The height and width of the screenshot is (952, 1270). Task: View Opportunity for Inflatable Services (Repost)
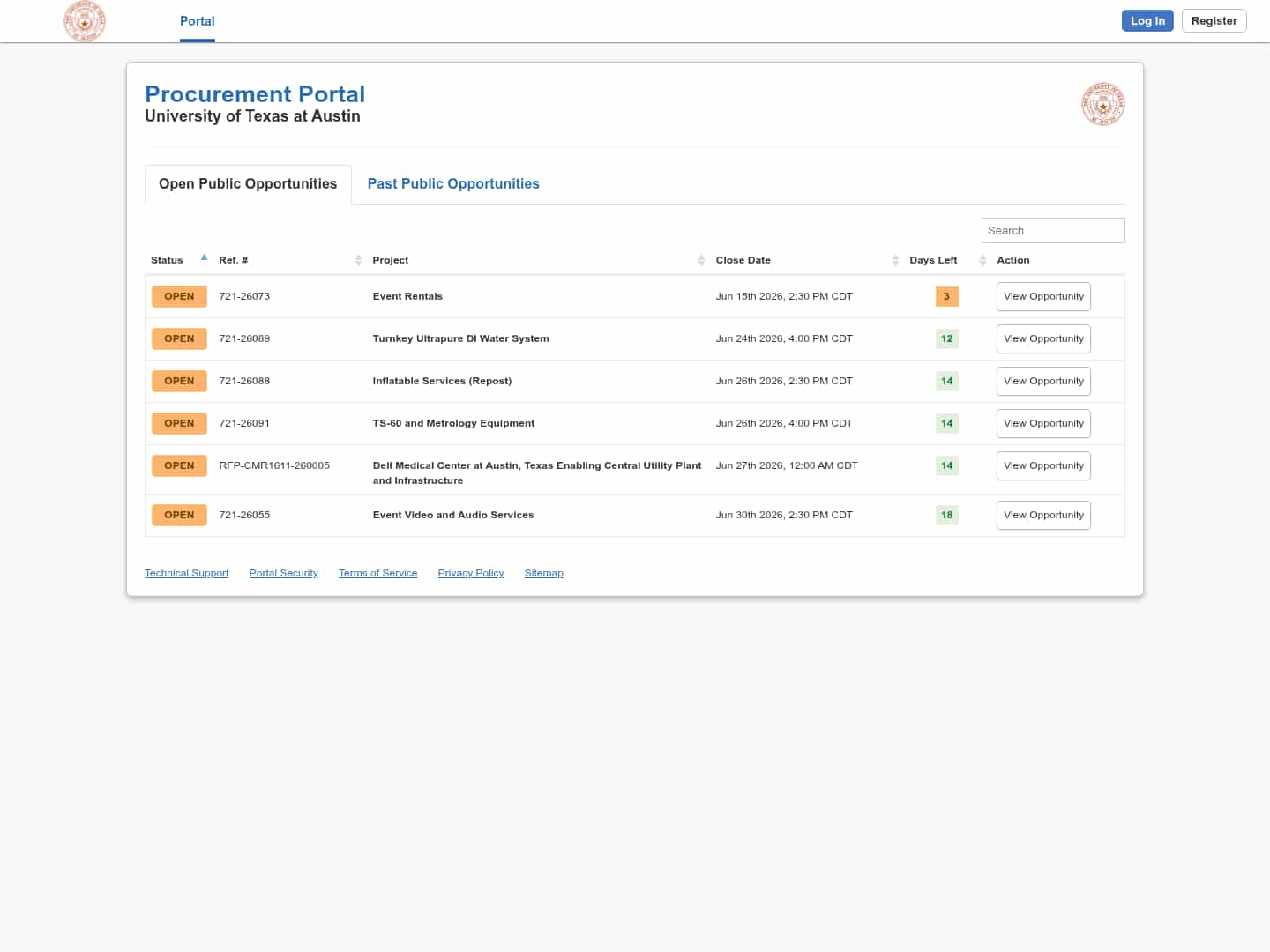coord(1043,382)
